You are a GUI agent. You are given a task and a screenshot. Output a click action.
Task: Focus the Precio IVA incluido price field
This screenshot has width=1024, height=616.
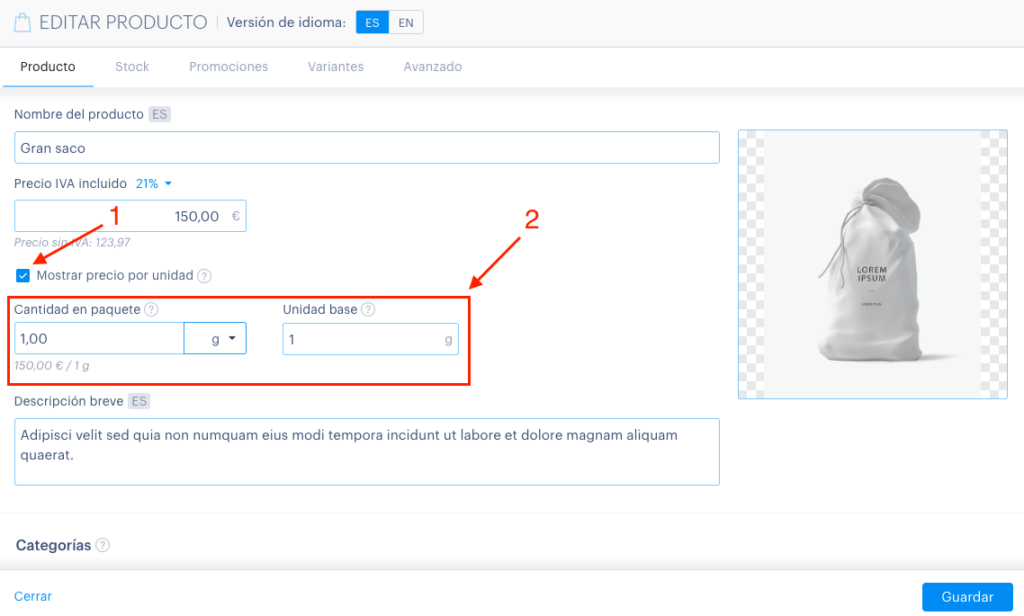(x=130, y=216)
